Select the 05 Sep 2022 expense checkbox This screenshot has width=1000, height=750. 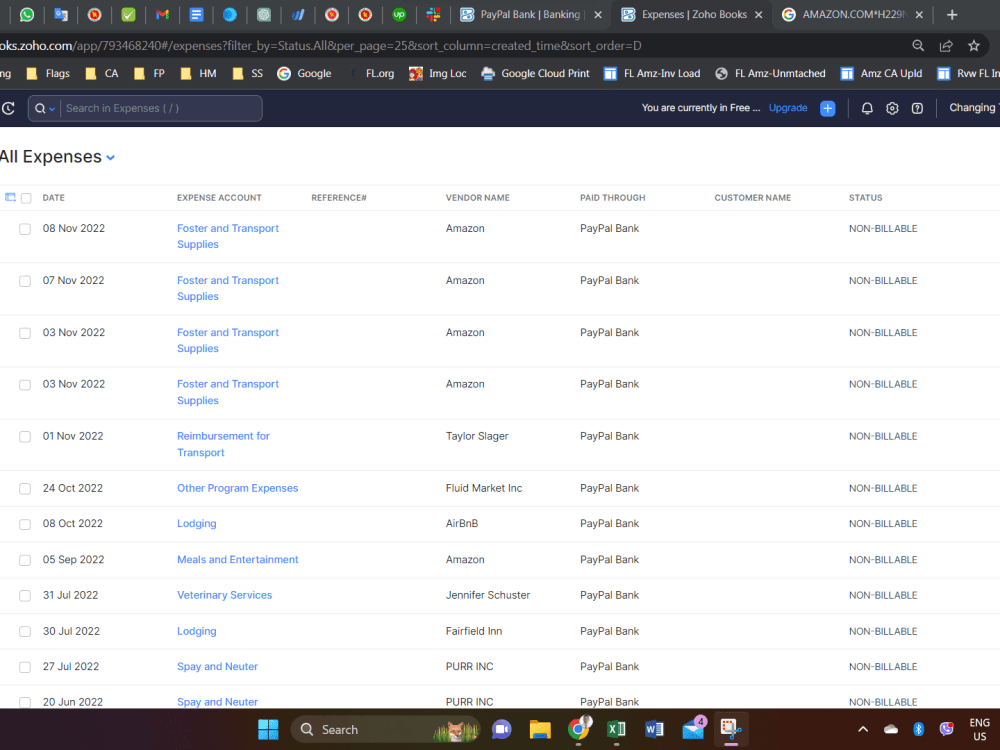[x=25, y=560]
